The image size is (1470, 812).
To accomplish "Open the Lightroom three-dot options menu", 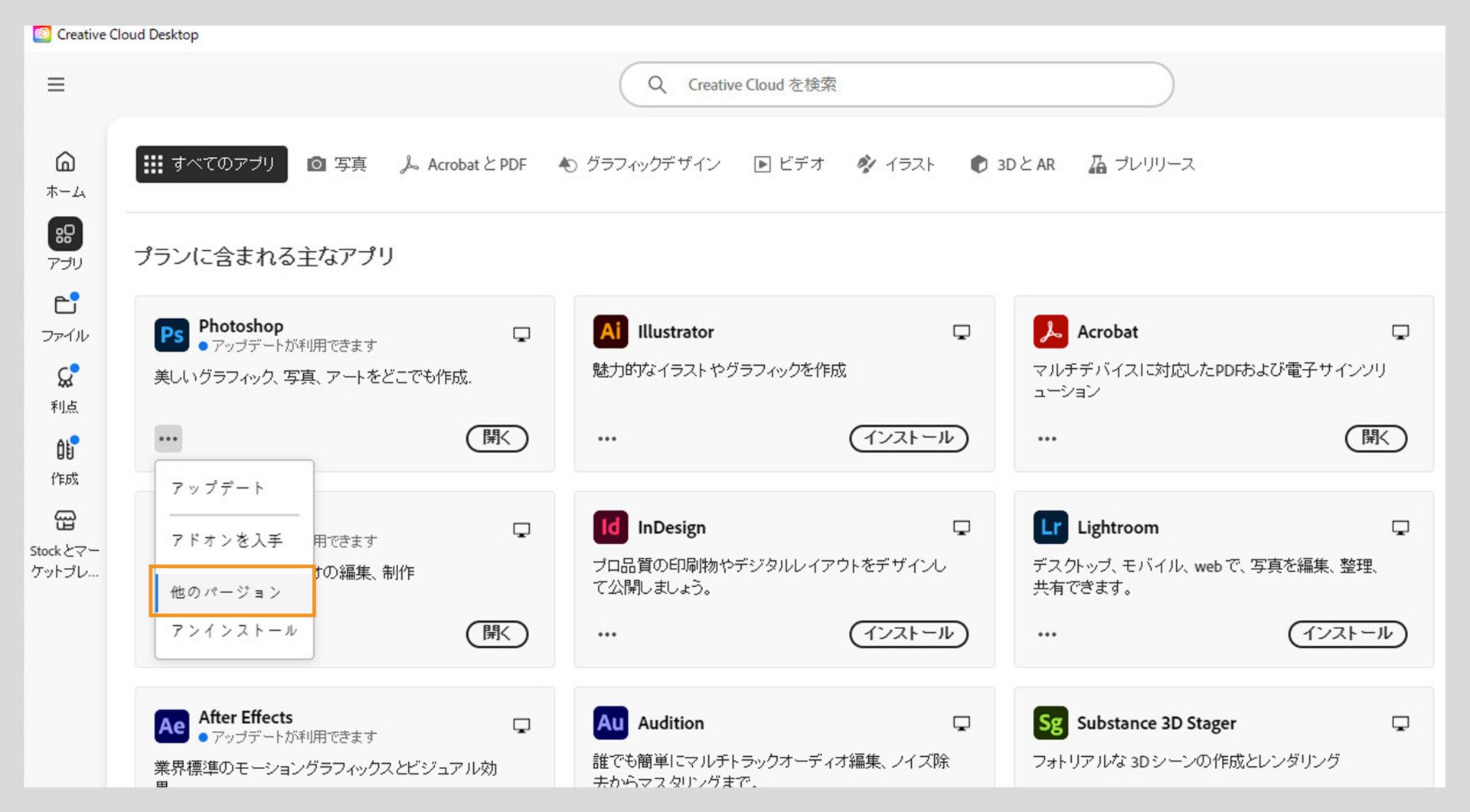I will (1047, 634).
